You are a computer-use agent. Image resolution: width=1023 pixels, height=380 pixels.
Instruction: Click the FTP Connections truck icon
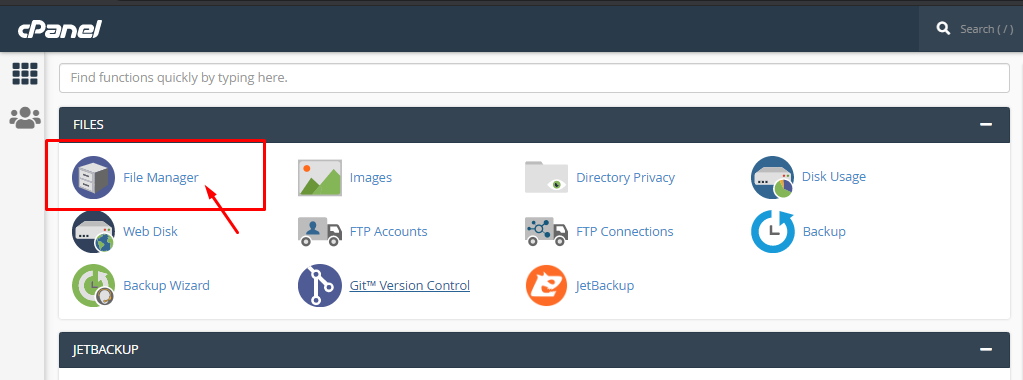click(546, 231)
